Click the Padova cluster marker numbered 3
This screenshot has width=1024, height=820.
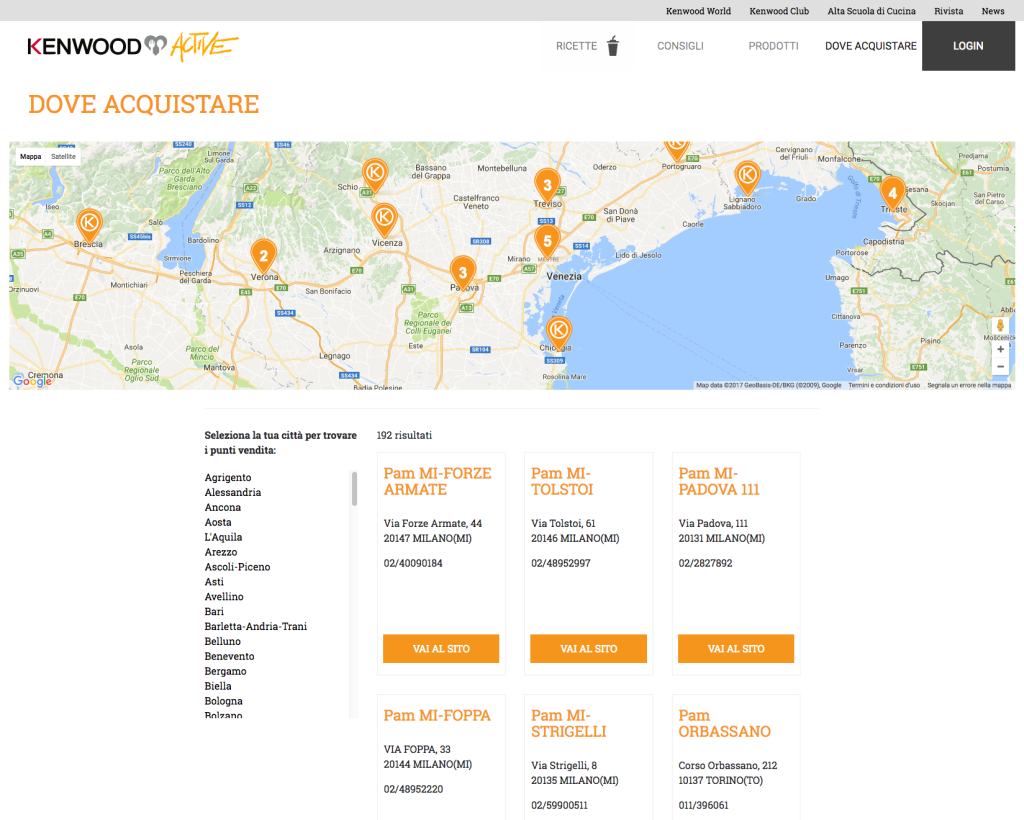tap(463, 274)
